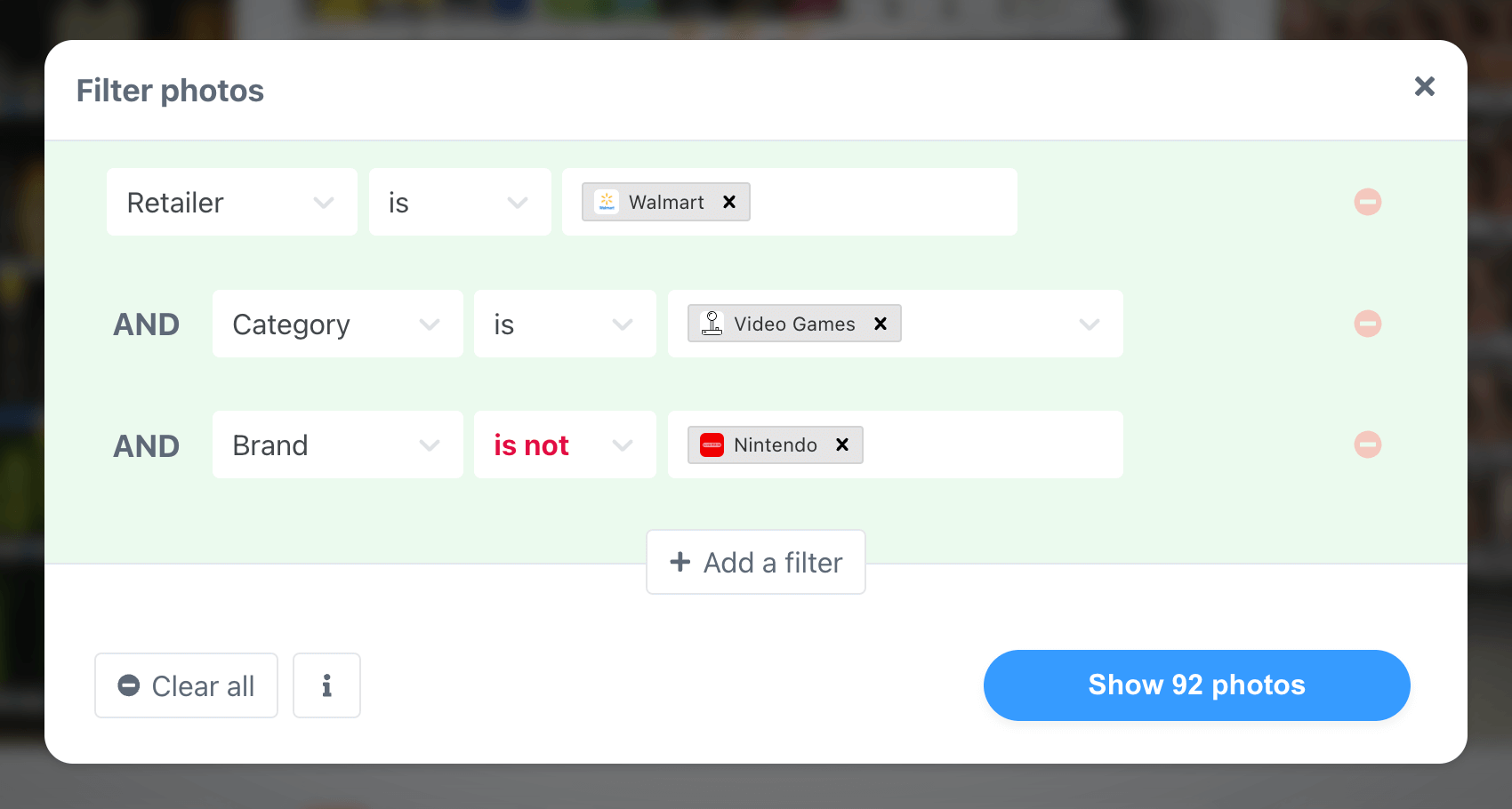The image size is (1512, 809).
Task: Delete the Brand filter row
Action: (1367, 445)
